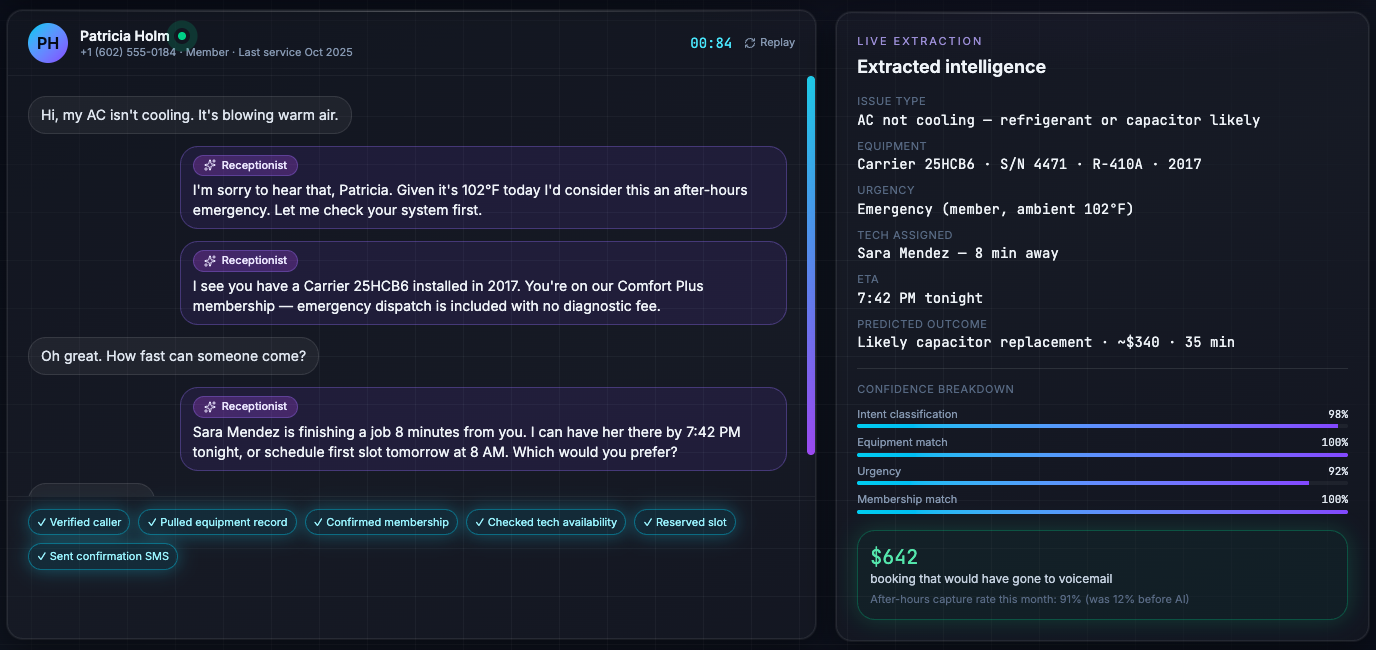
Task: Click the caller name Patricia Holm
Action: [124, 36]
